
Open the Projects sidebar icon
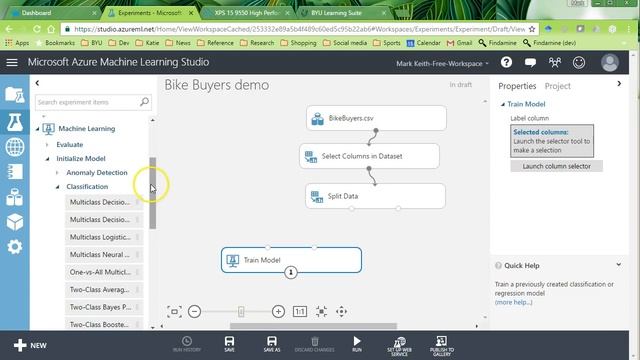[x=15, y=95]
